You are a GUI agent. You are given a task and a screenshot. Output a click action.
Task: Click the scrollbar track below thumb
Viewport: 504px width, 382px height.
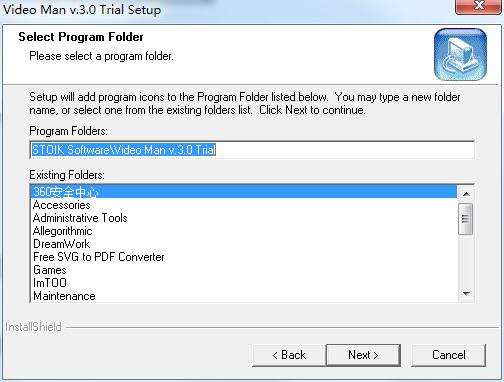(x=466, y=261)
